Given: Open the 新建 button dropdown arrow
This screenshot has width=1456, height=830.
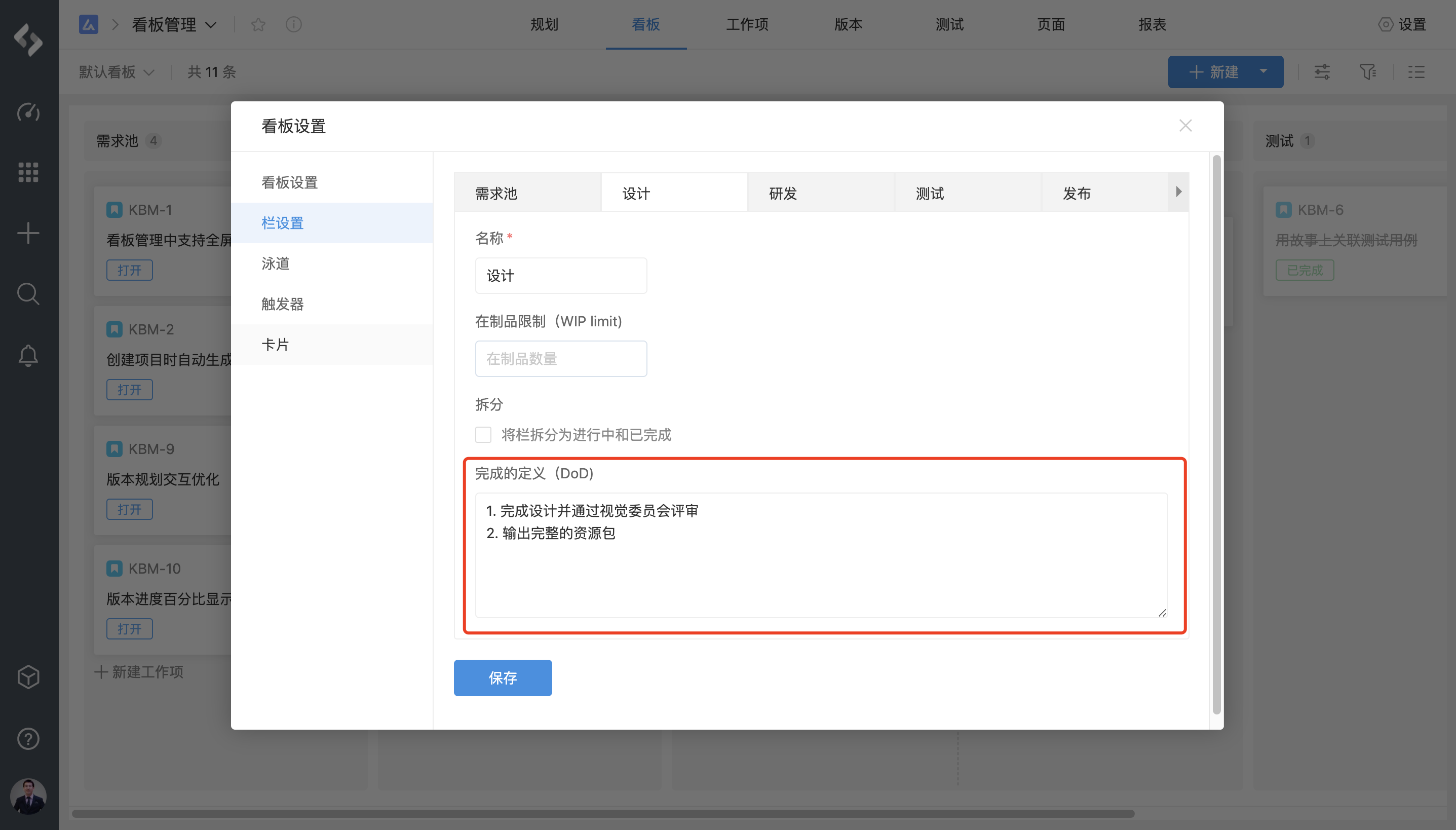Looking at the screenshot, I should point(1263,72).
